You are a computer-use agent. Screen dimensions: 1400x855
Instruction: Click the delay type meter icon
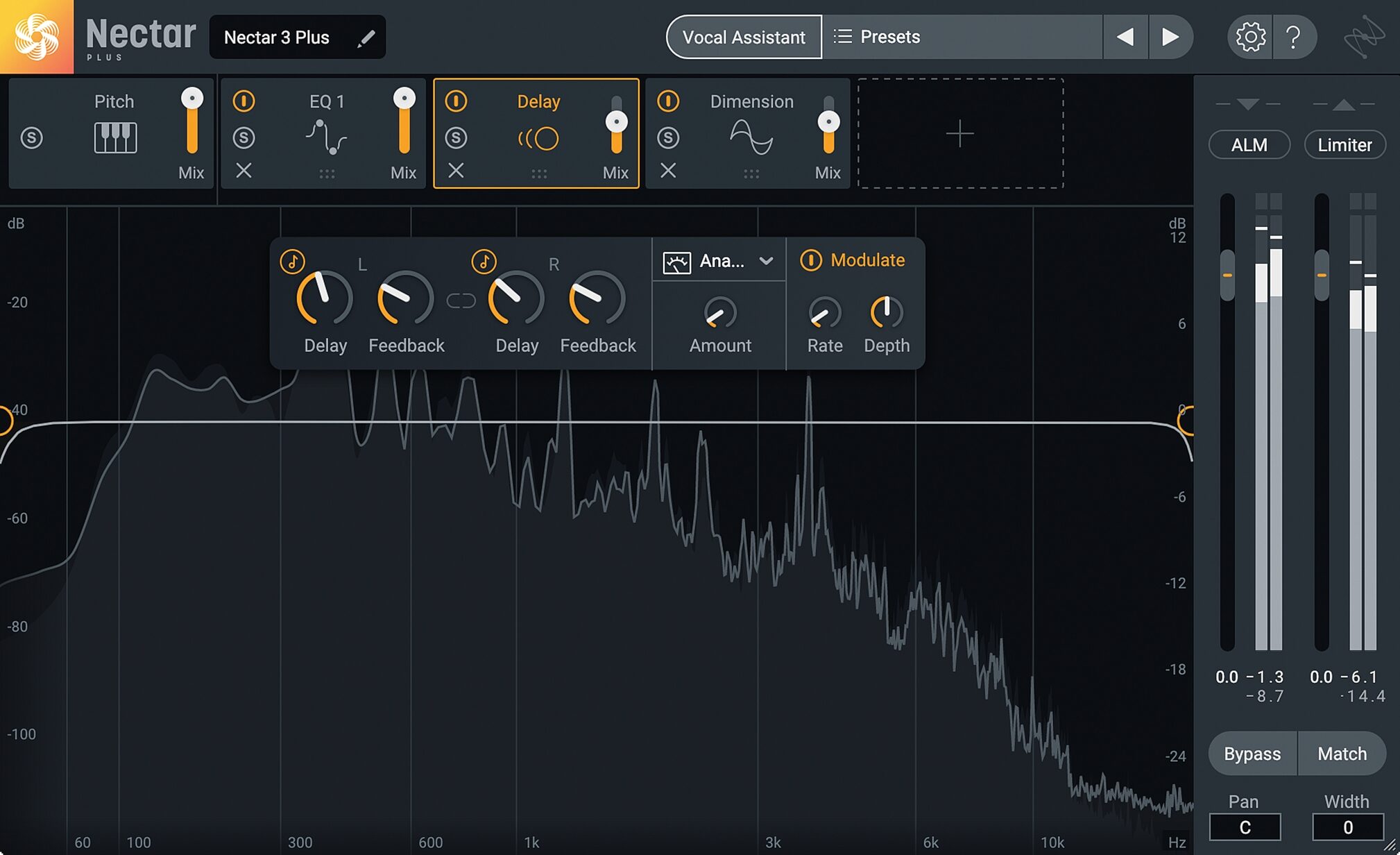(676, 262)
